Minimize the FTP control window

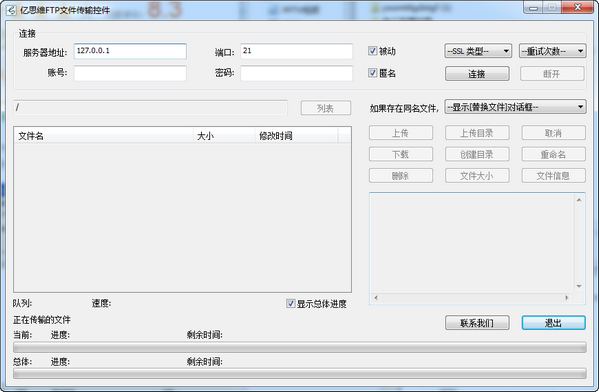(x=534, y=8)
